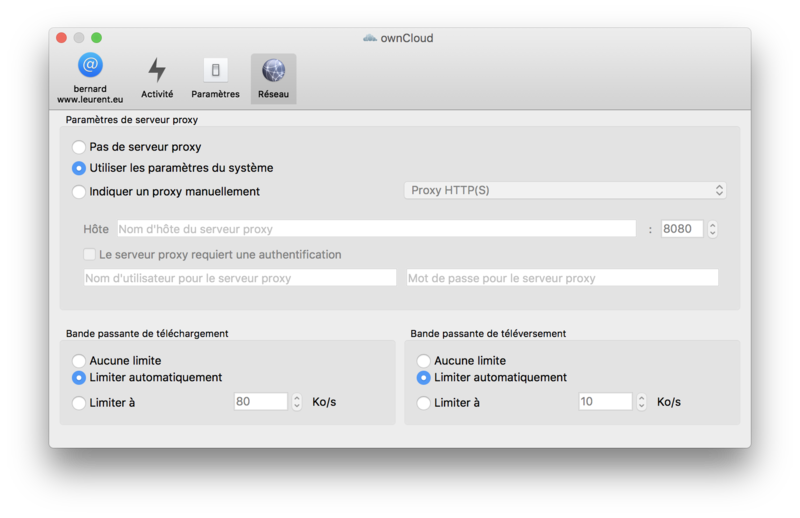Click the ownCloud cloud icon in title bar
This screenshot has height=518, width=800.
(370, 38)
